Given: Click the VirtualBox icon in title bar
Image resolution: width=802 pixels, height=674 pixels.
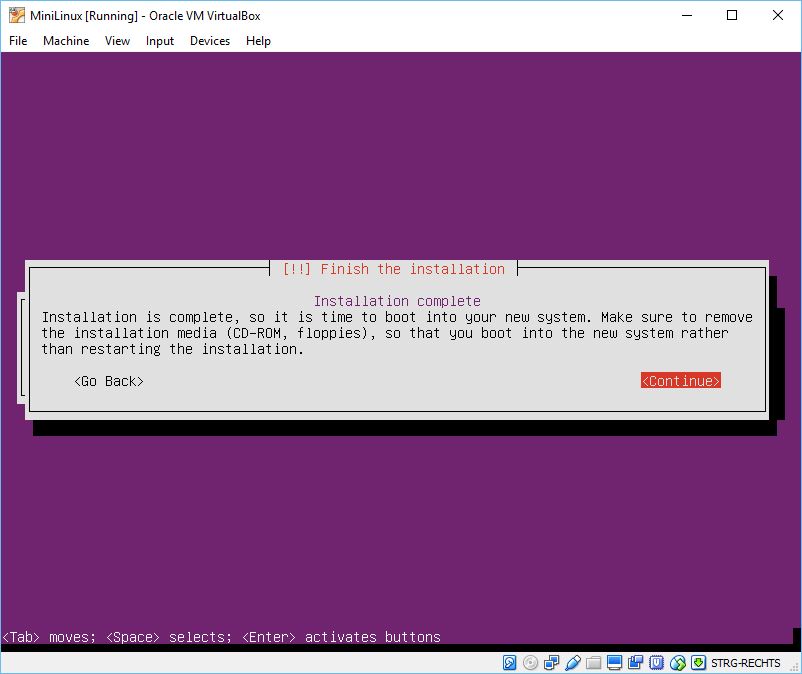Looking at the screenshot, I should (x=17, y=15).
